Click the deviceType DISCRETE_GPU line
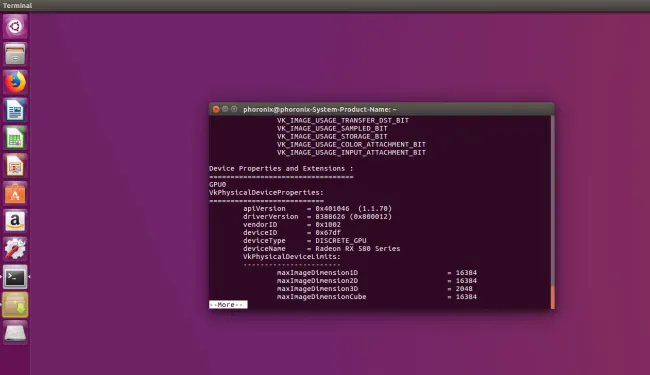The height and width of the screenshot is (375, 650). click(305, 240)
